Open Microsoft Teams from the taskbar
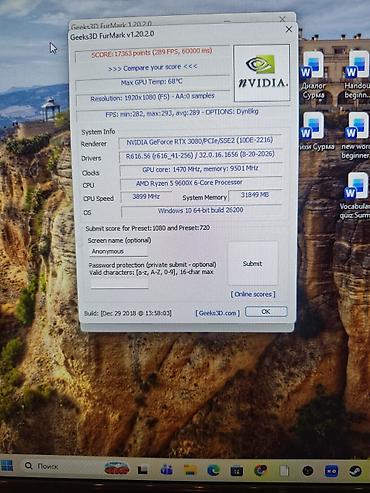 pyautogui.click(x=166, y=470)
